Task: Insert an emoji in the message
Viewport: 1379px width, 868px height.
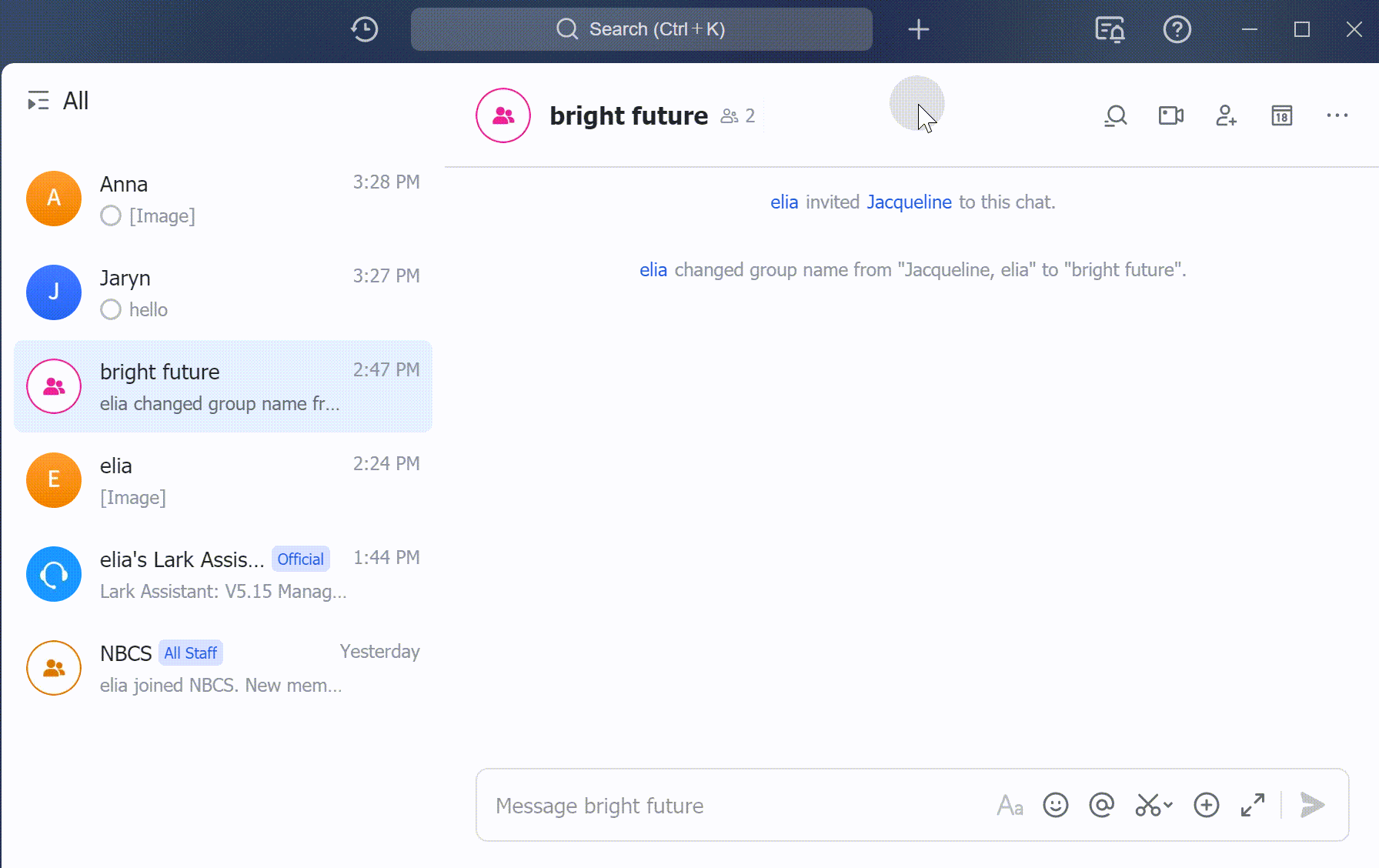Action: coord(1055,805)
